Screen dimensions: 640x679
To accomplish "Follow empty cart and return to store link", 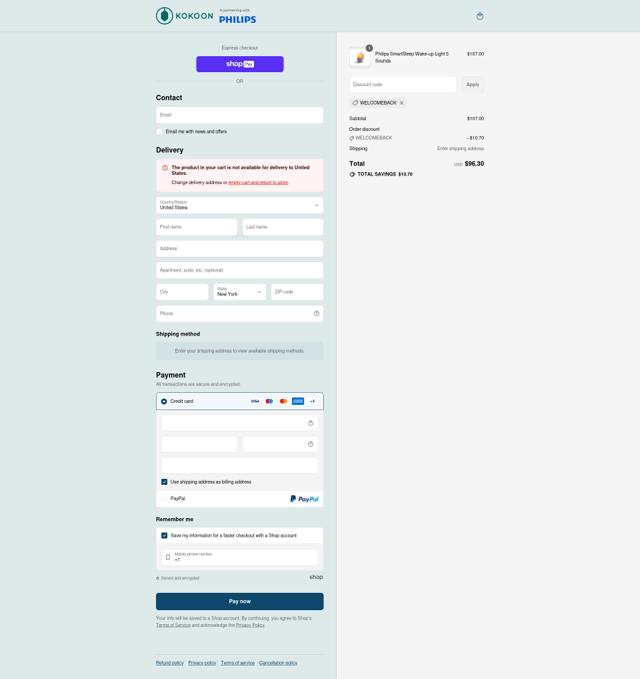I will click(x=258, y=183).
